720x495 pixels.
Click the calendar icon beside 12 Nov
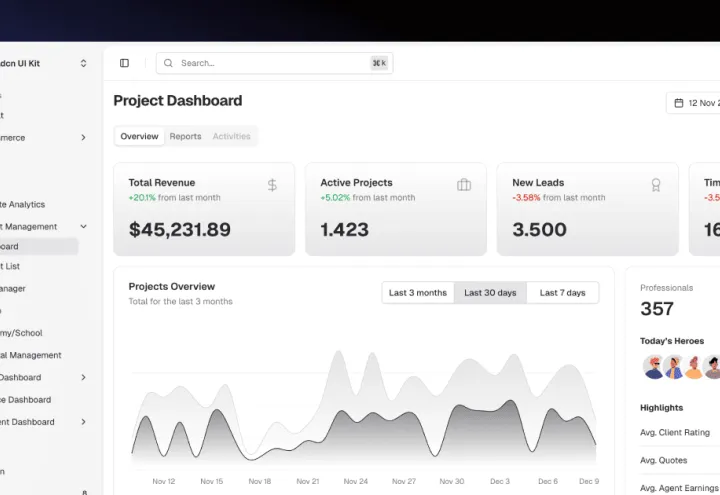(x=679, y=103)
